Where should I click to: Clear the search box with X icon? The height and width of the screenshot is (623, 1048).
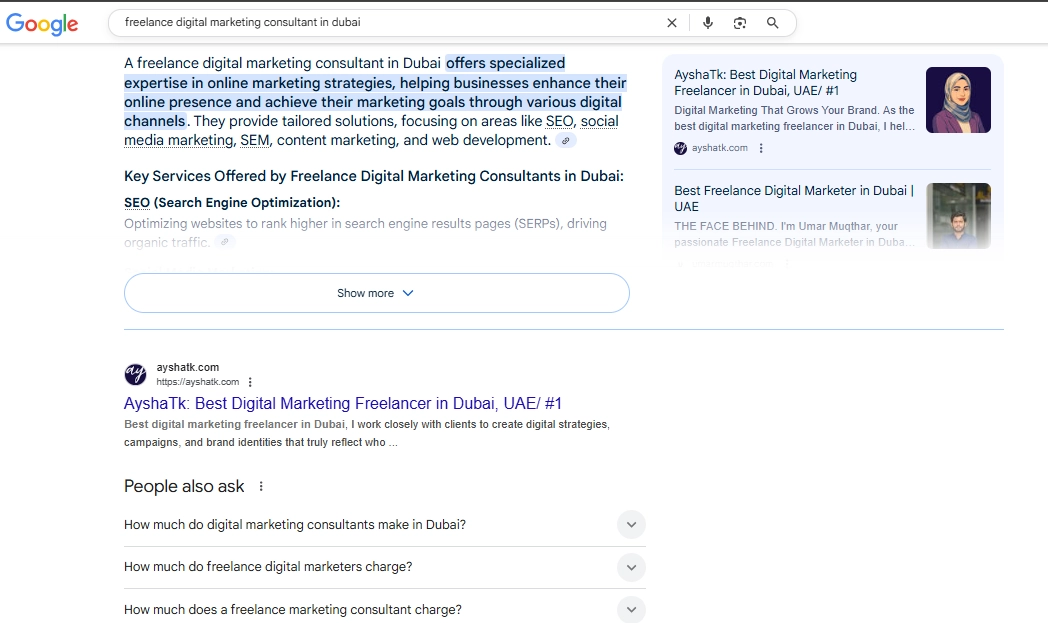(672, 23)
